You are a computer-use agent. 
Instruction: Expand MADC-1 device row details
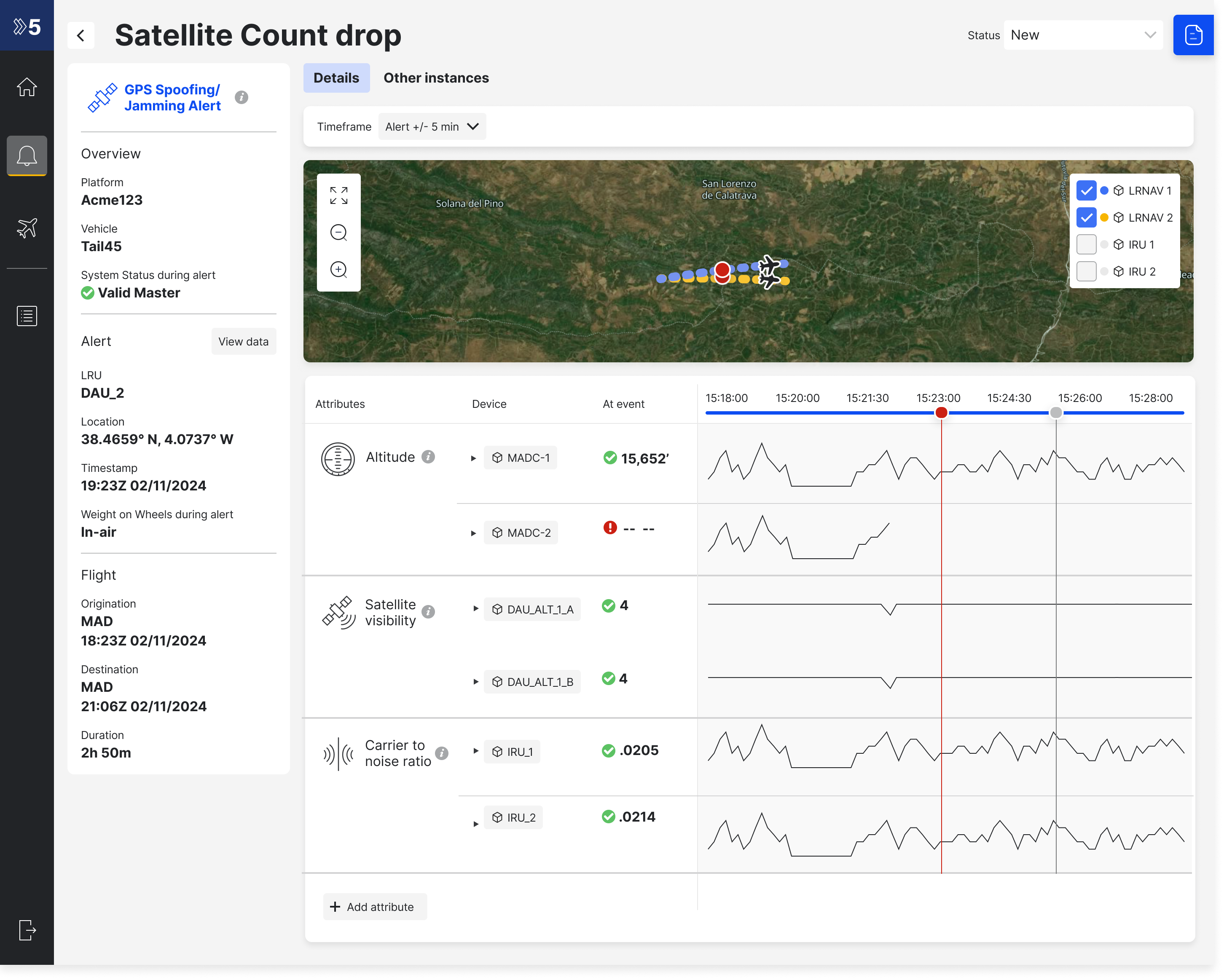(475, 458)
